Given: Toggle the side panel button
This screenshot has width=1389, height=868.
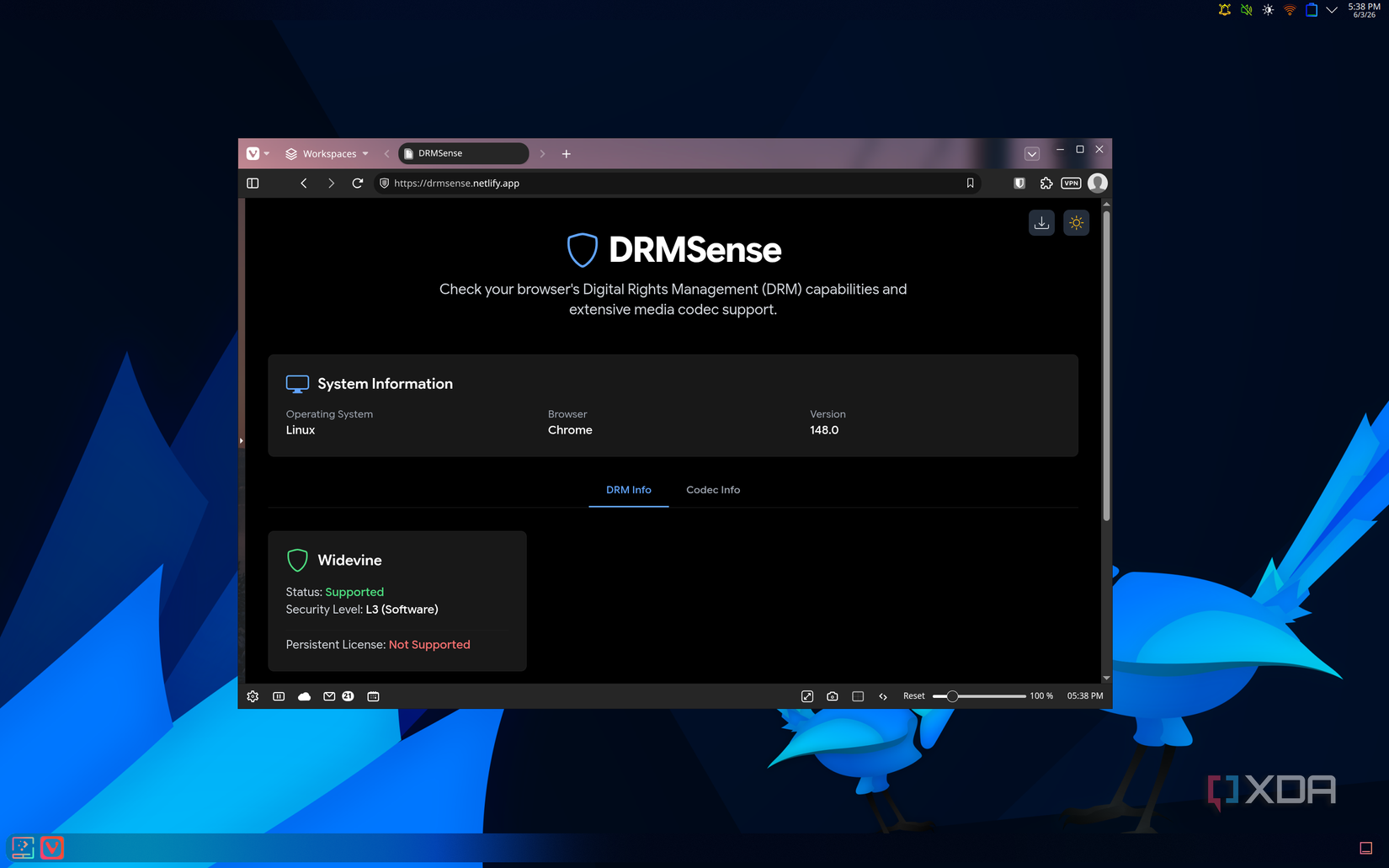Looking at the screenshot, I should [x=253, y=183].
